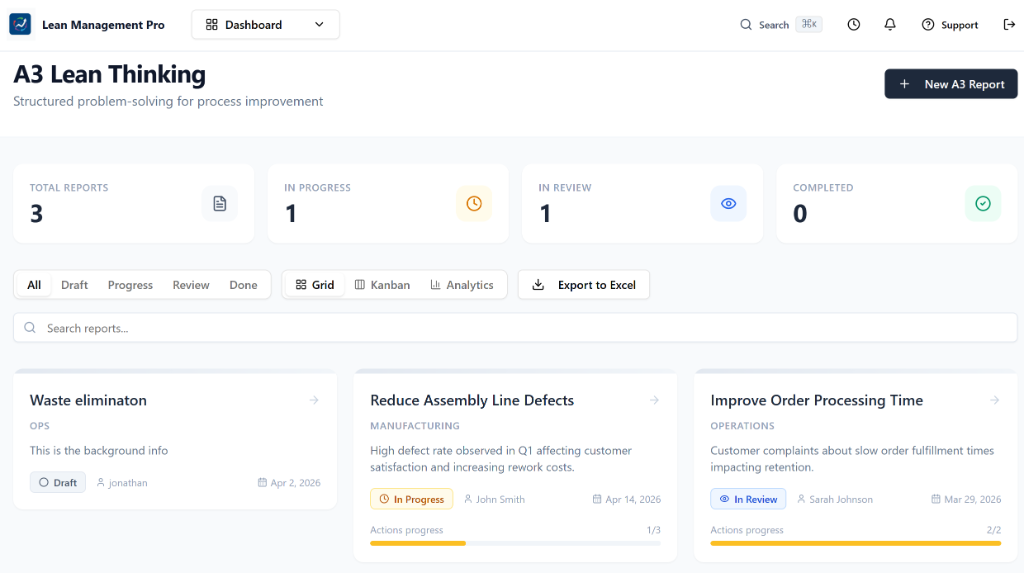Click the Apr 2, 2026 date

289,483
